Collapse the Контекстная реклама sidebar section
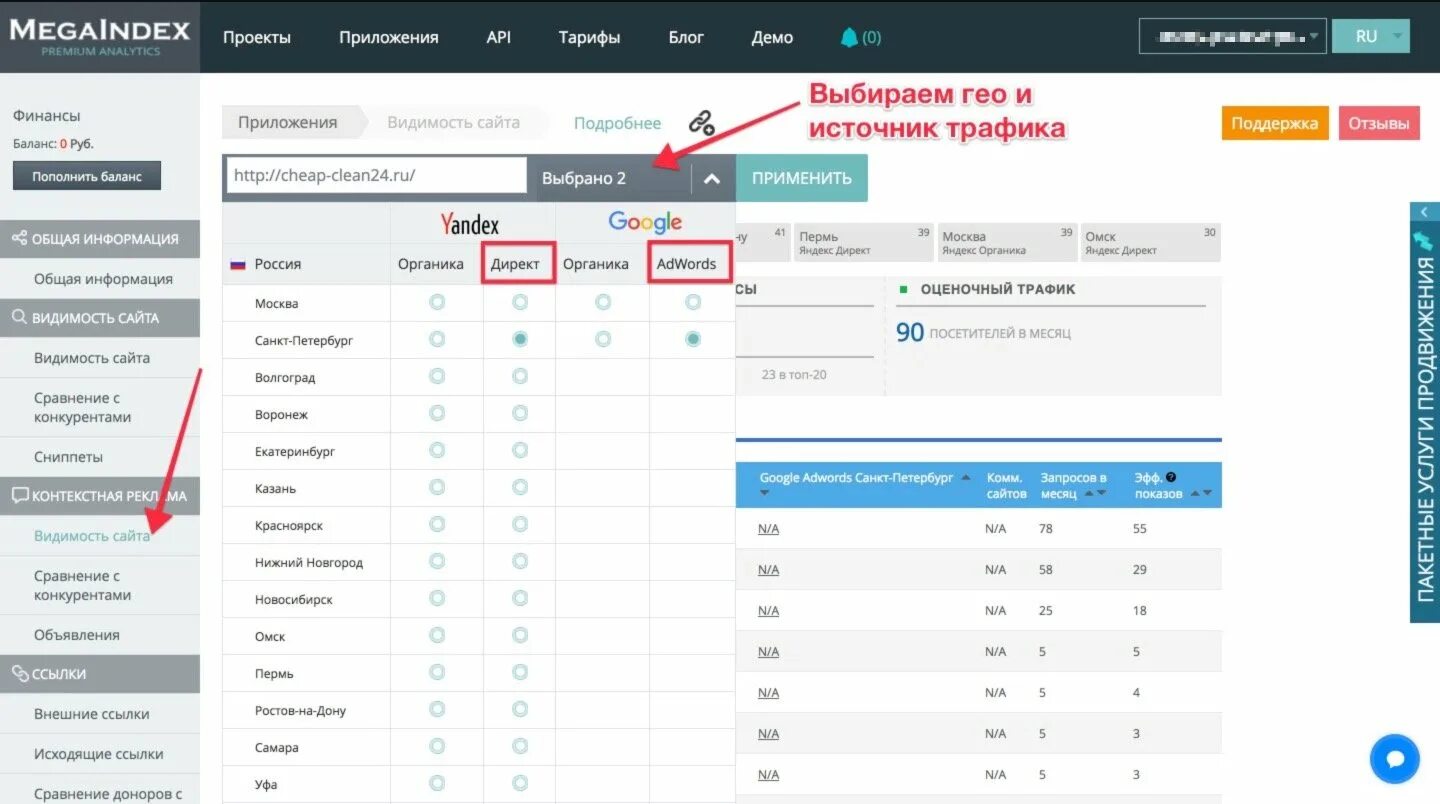1440x804 pixels. point(100,496)
